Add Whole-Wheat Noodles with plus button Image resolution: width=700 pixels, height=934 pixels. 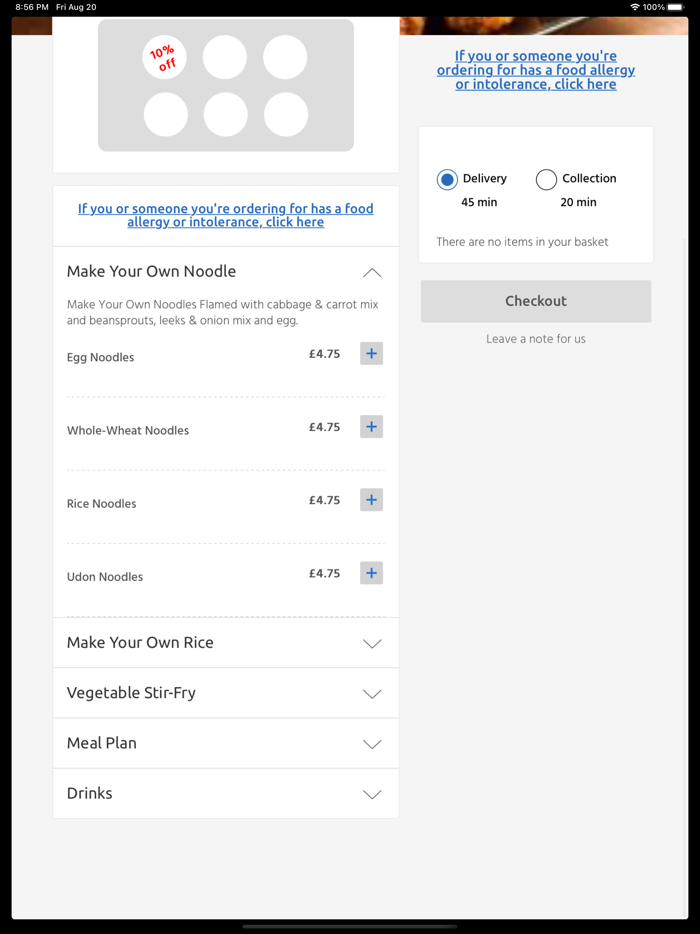tap(371, 427)
